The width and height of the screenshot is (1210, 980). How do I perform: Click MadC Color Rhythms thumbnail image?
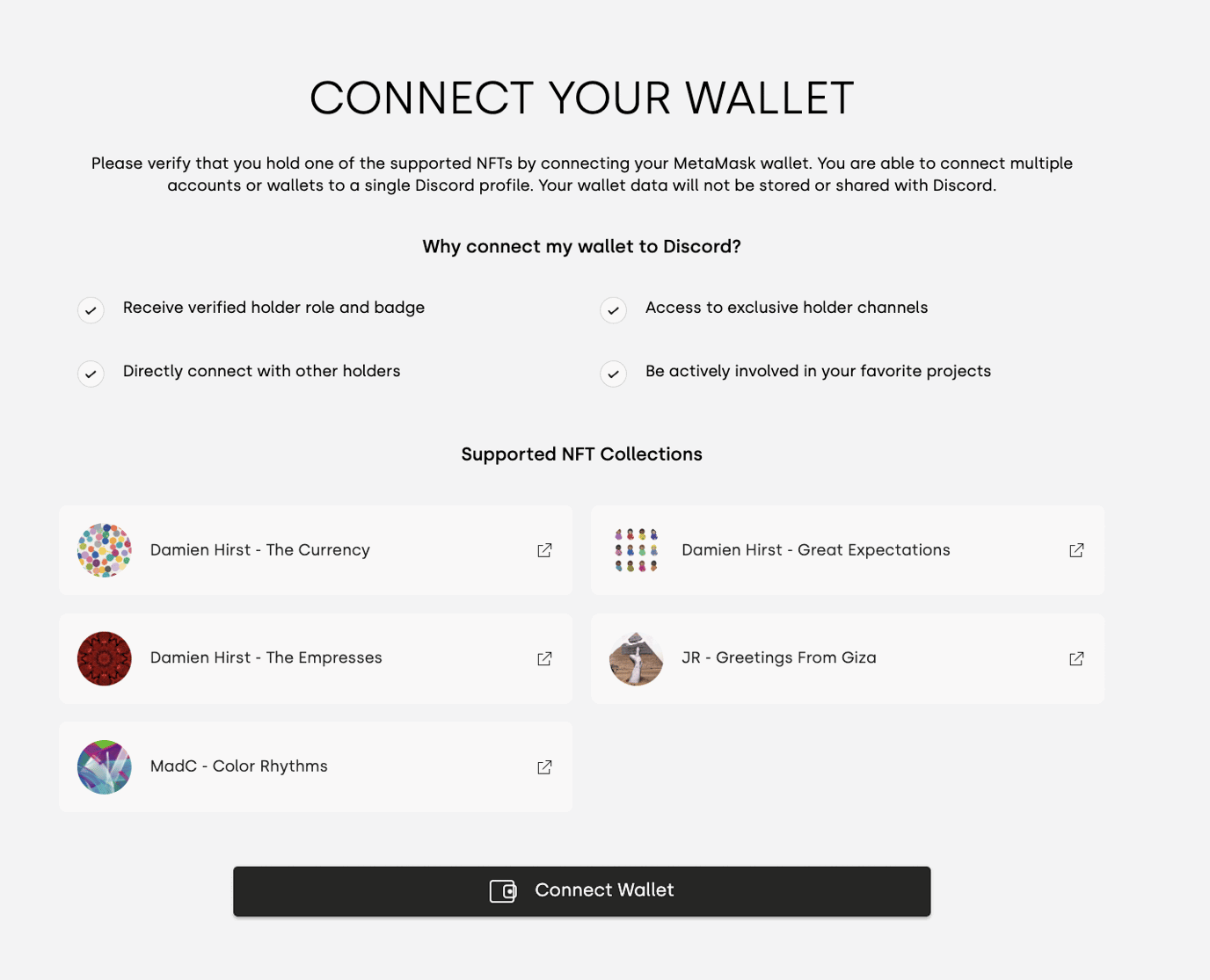[x=105, y=767]
